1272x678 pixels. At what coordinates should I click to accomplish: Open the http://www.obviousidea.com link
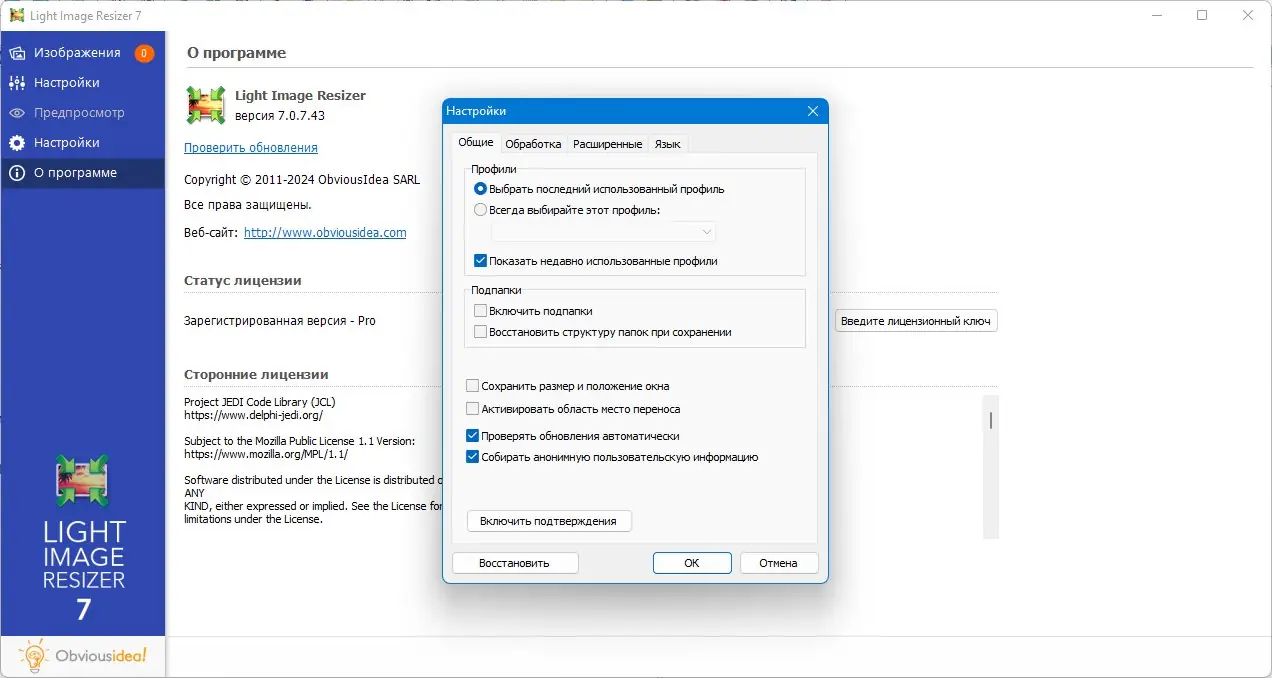pyautogui.click(x=325, y=232)
